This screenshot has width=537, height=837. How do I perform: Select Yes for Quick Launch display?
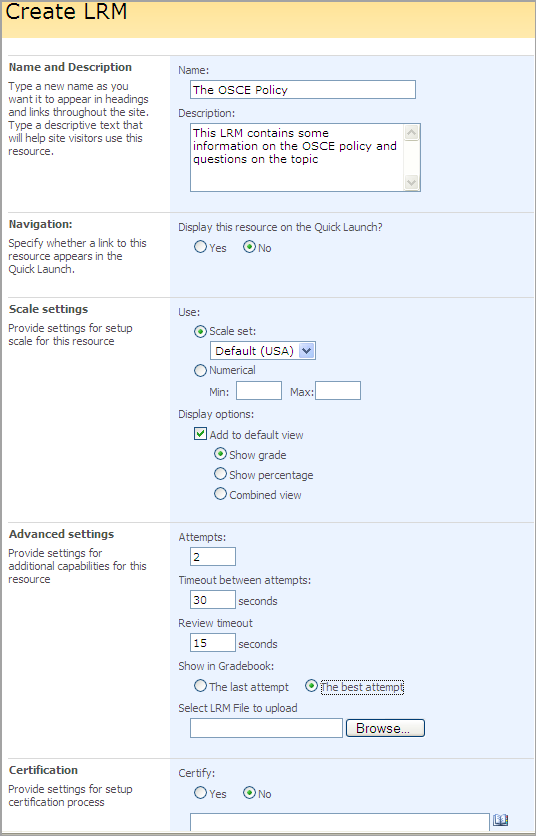(200, 247)
